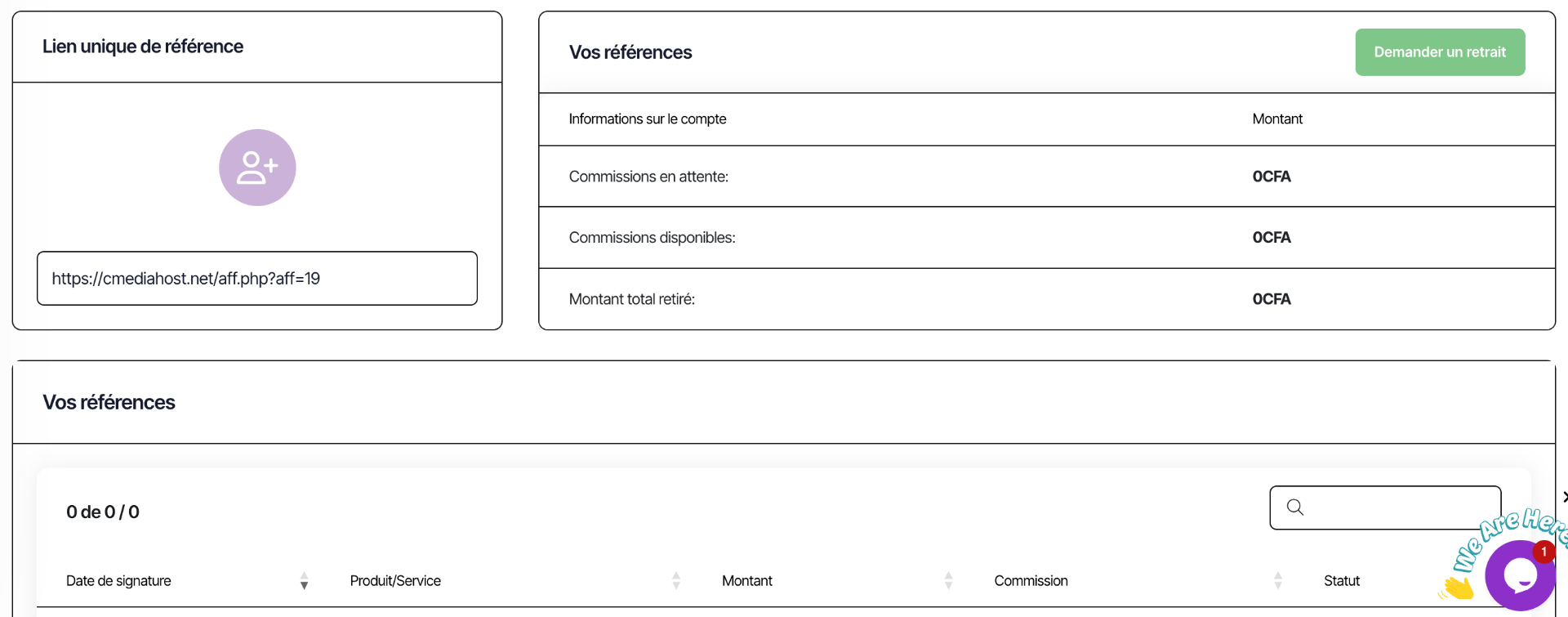1568x617 pixels.
Task: Sort by Date de signature arrows
Action: coord(304,581)
